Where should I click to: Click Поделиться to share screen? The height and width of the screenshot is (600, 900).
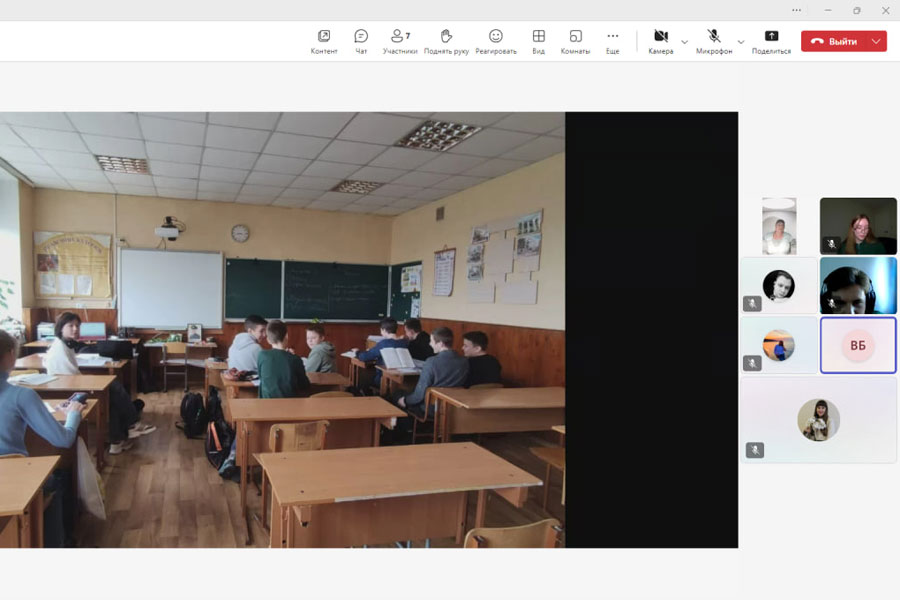pos(771,42)
